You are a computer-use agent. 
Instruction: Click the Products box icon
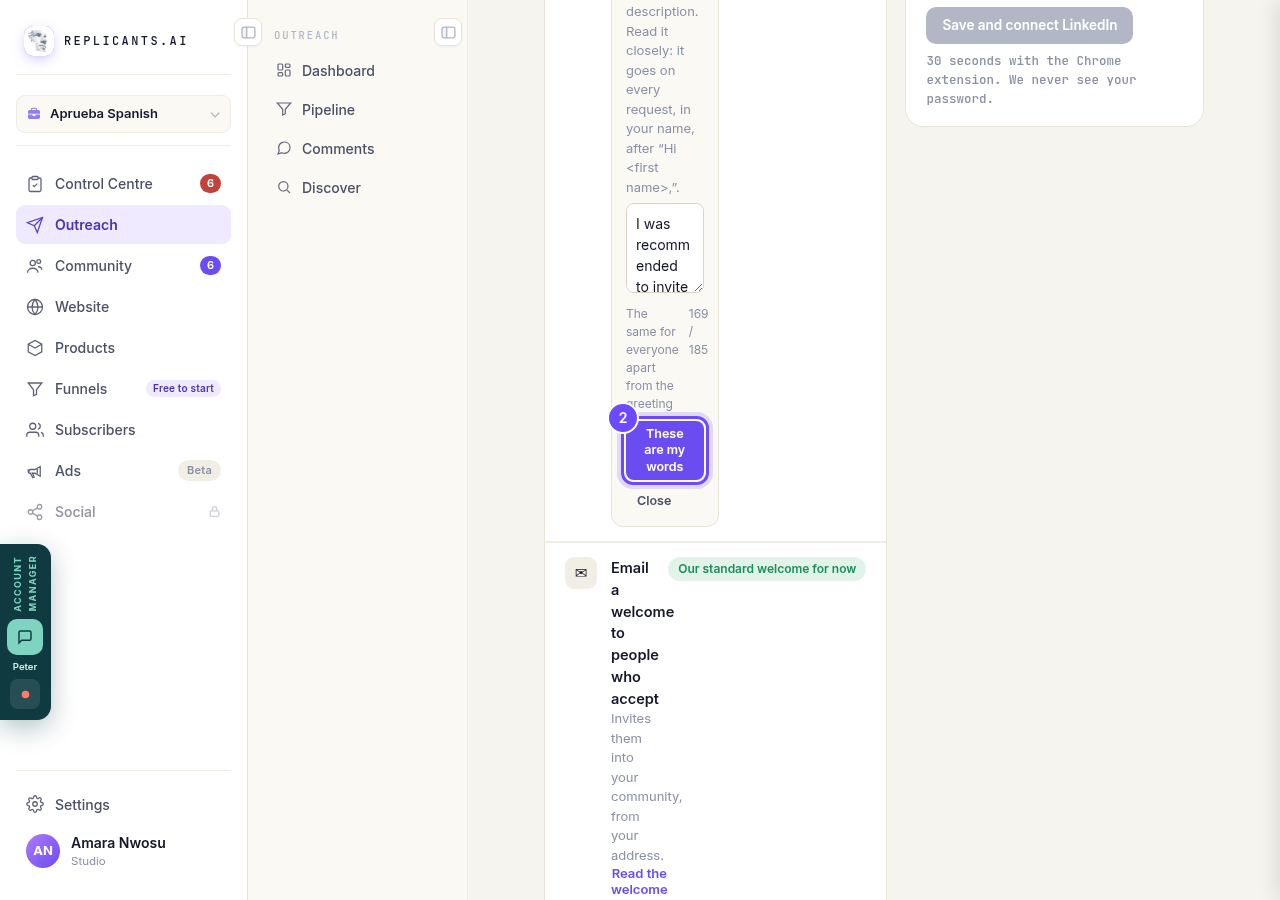click(35, 348)
